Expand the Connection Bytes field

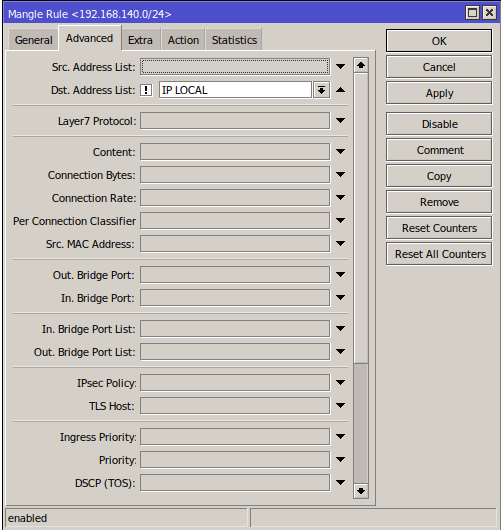point(340,174)
